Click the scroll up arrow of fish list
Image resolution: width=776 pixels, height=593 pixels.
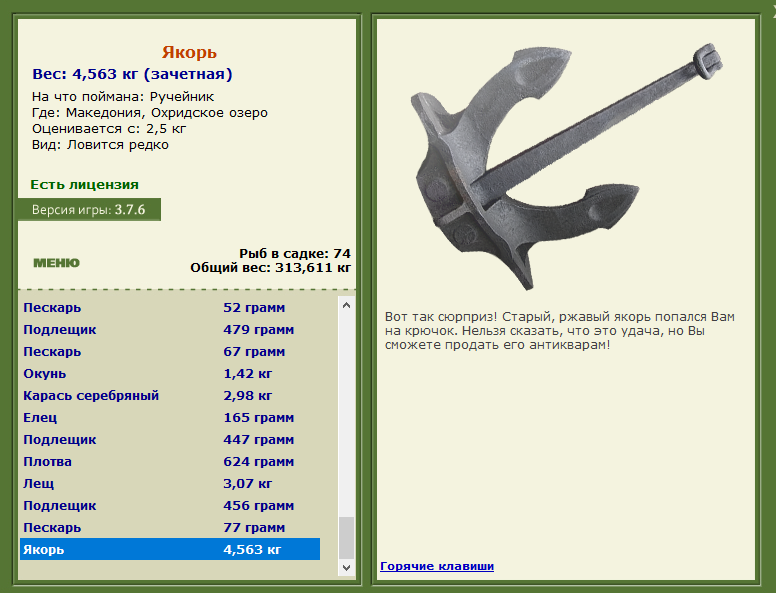(346, 305)
